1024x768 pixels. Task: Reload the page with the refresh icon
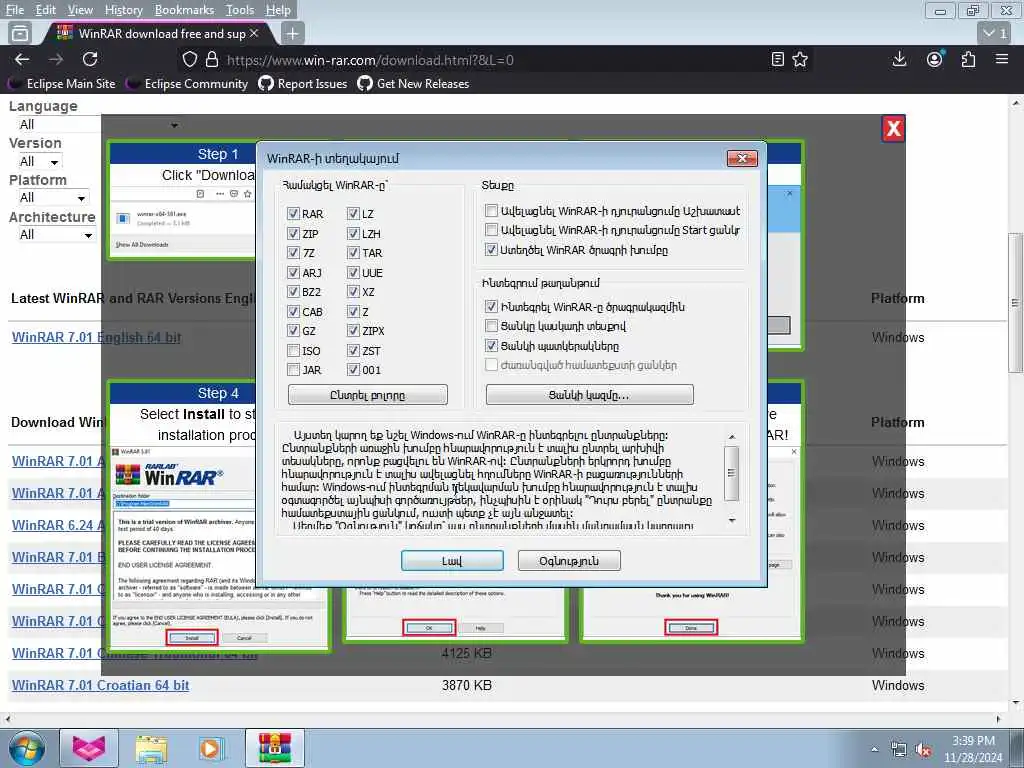(90, 59)
